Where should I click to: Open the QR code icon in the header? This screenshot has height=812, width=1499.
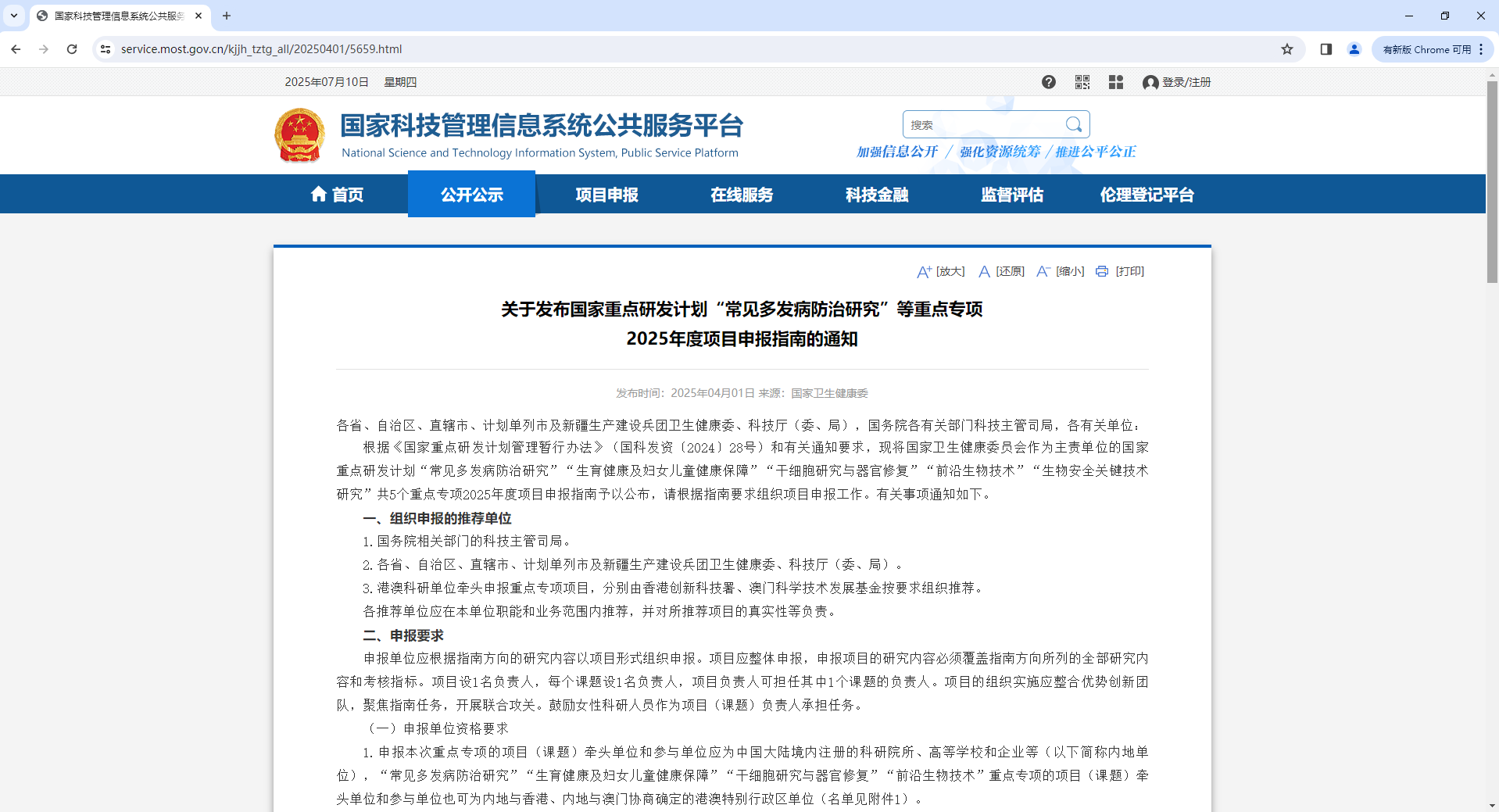click(x=1082, y=82)
